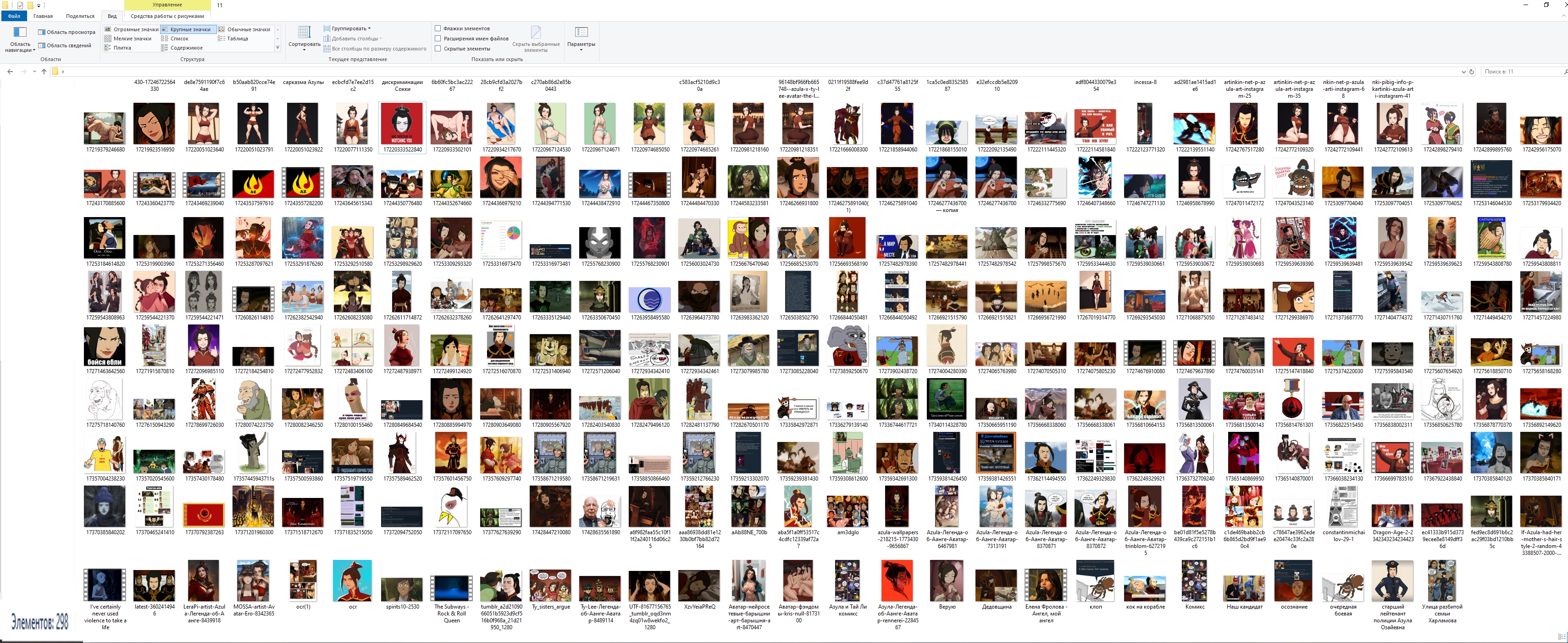Switch to the Главная tab
This screenshot has width=1568, height=643.
coord(43,16)
